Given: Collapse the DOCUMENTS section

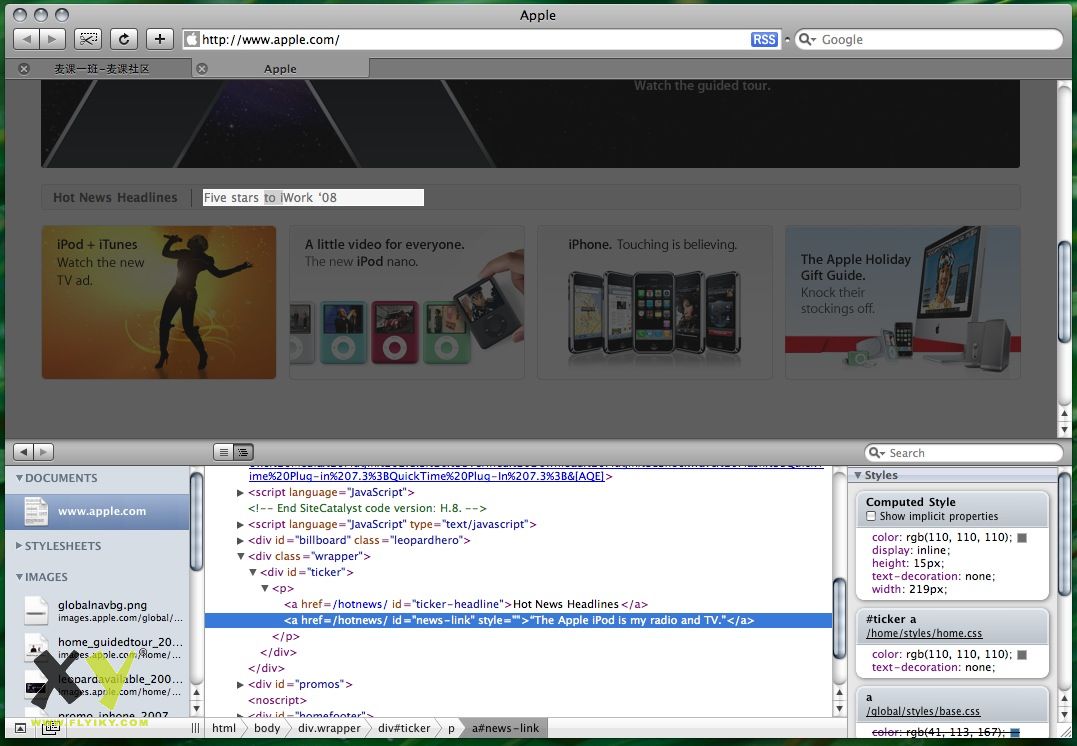Looking at the screenshot, I should (19, 478).
